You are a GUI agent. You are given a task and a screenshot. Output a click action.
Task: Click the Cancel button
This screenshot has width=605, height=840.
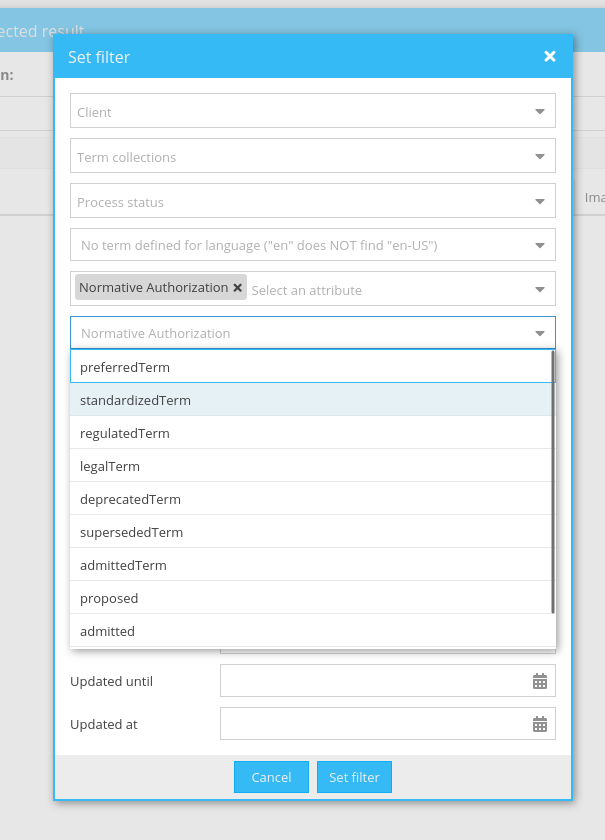(271, 777)
